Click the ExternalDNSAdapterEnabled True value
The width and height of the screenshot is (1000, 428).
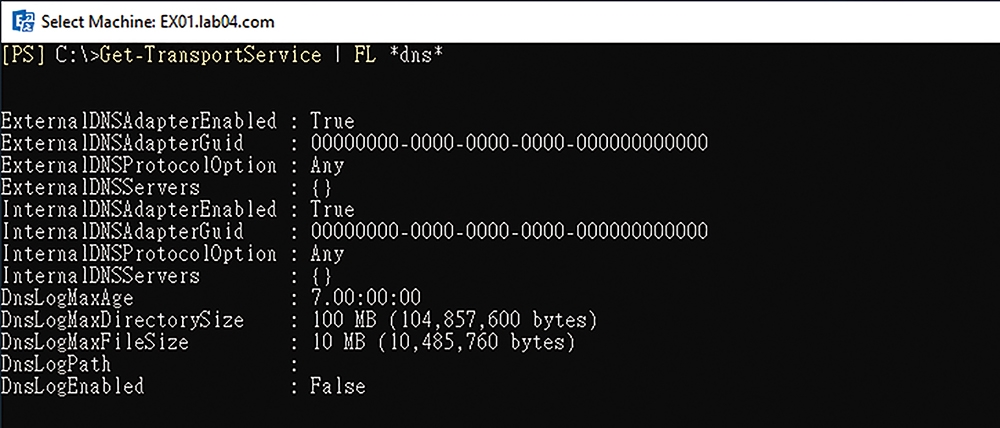(x=332, y=121)
